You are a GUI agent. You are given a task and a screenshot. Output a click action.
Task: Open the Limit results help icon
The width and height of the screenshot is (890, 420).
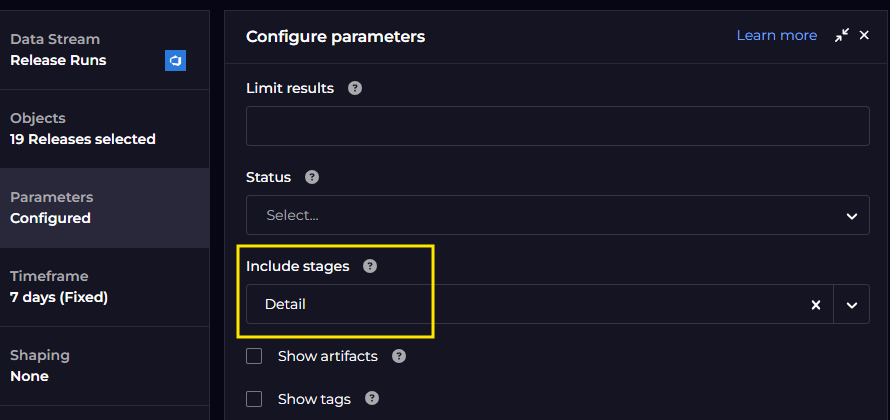click(x=355, y=89)
